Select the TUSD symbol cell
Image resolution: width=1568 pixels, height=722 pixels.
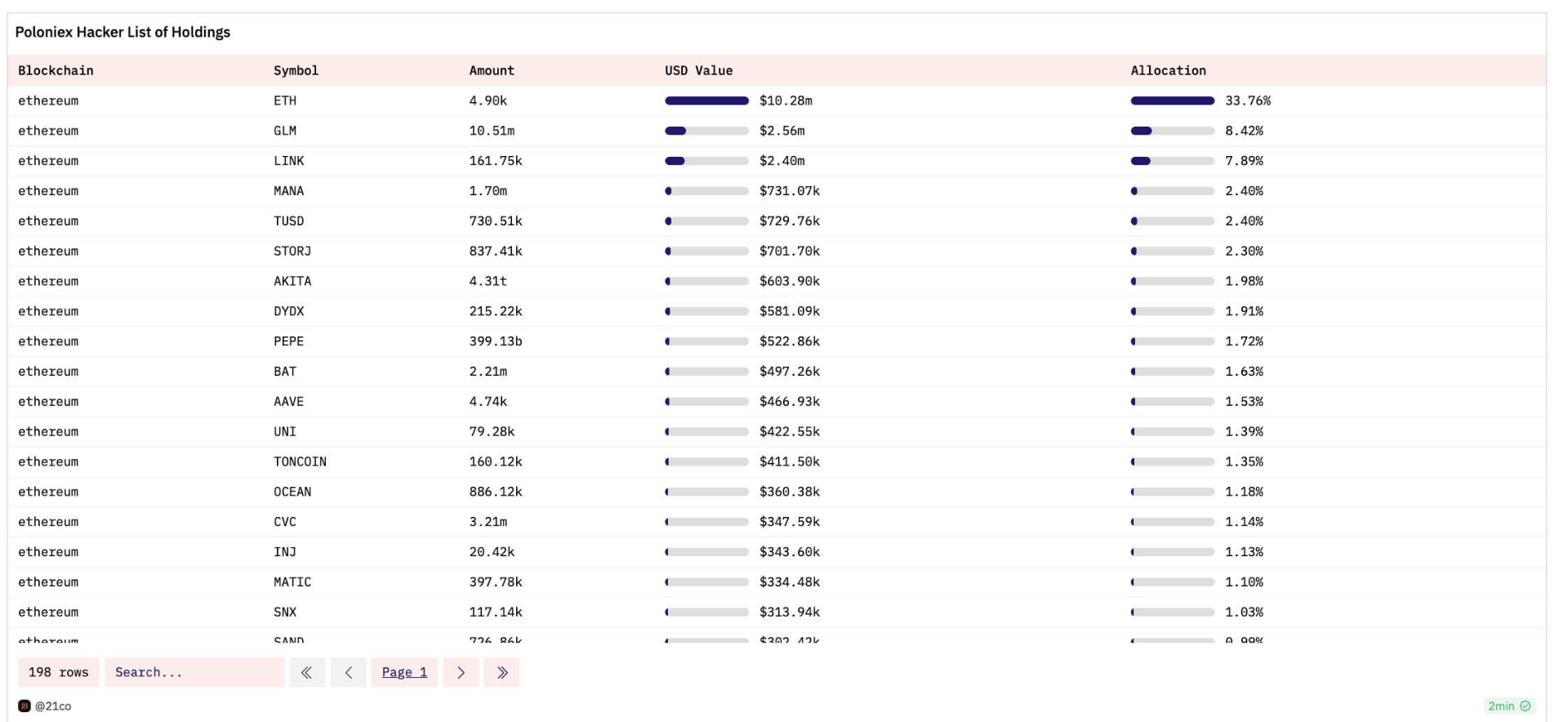288,221
